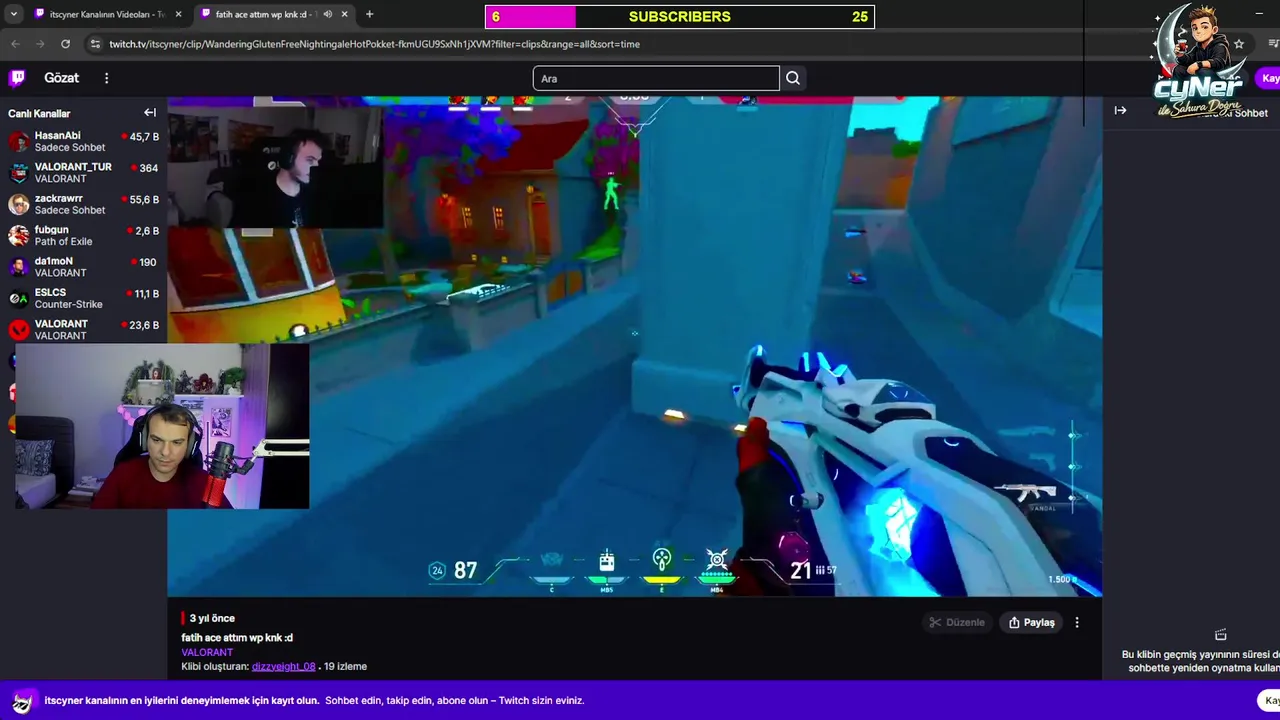
Task: Open clip creator dizzysight_08 profile
Action: [x=284, y=666]
